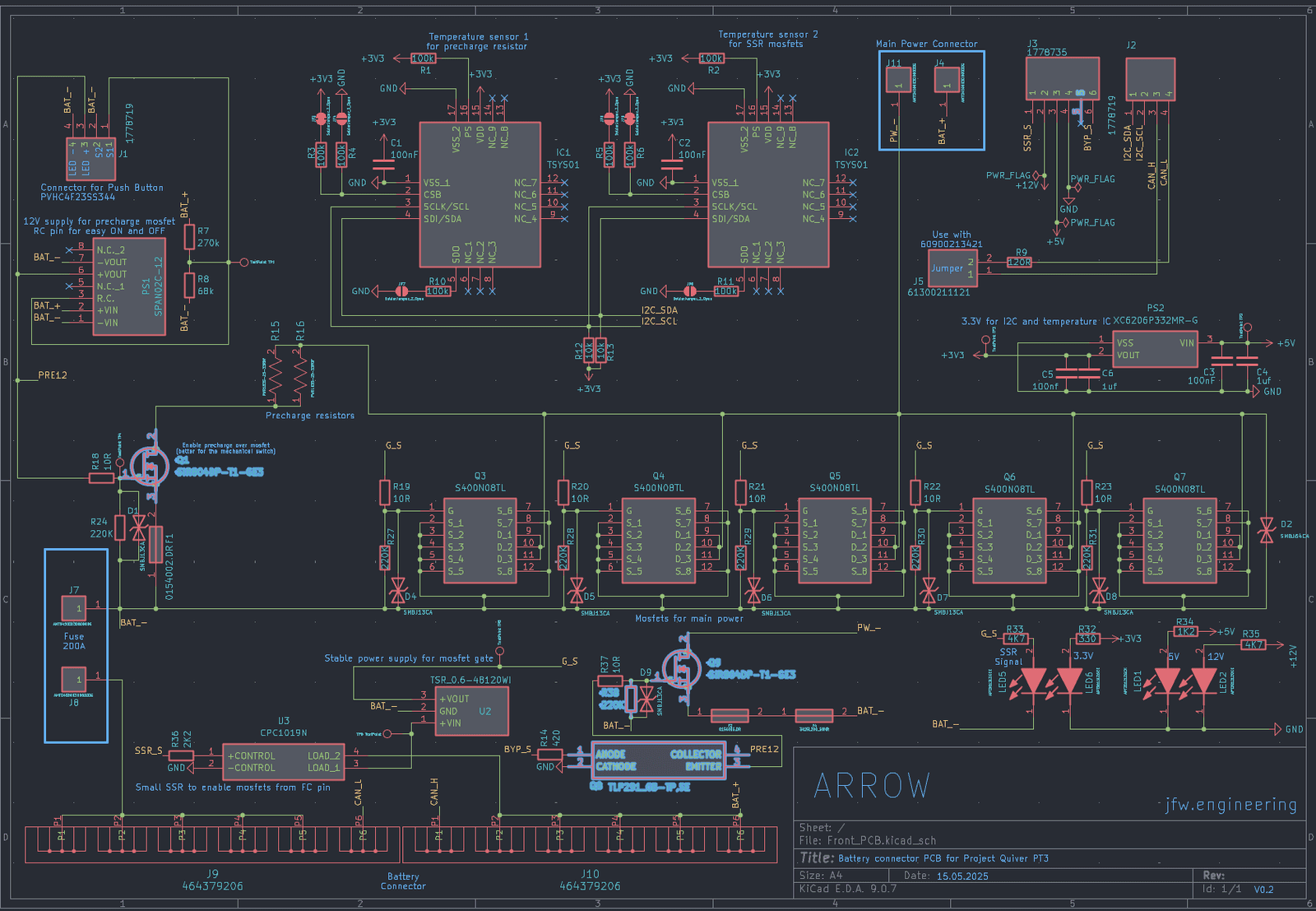
Task: Select the 'Precharge resistors' text note
Action: click(310, 416)
